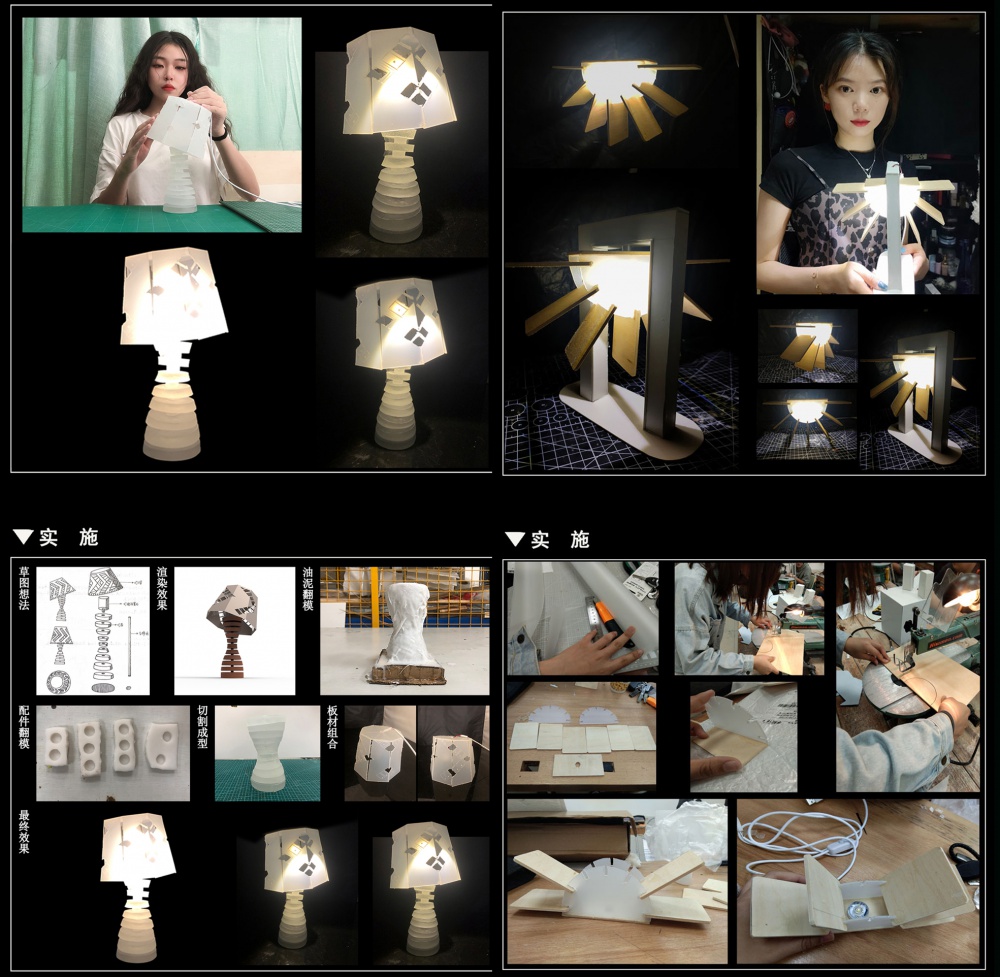
Task: Click the 配件翻模 label
Action: coord(25,732)
